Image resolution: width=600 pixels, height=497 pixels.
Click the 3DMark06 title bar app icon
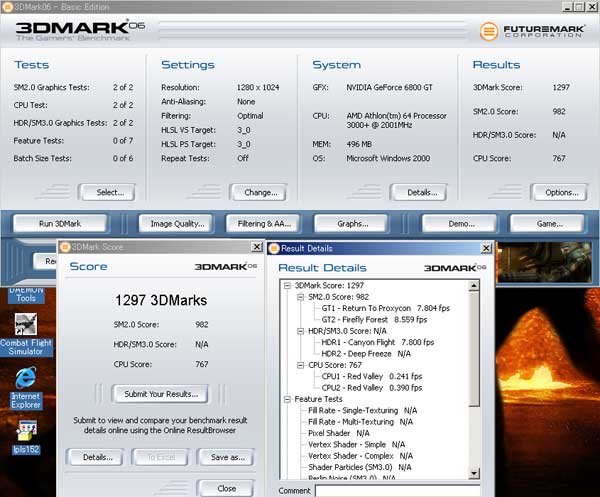pyautogui.click(x=7, y=7)
